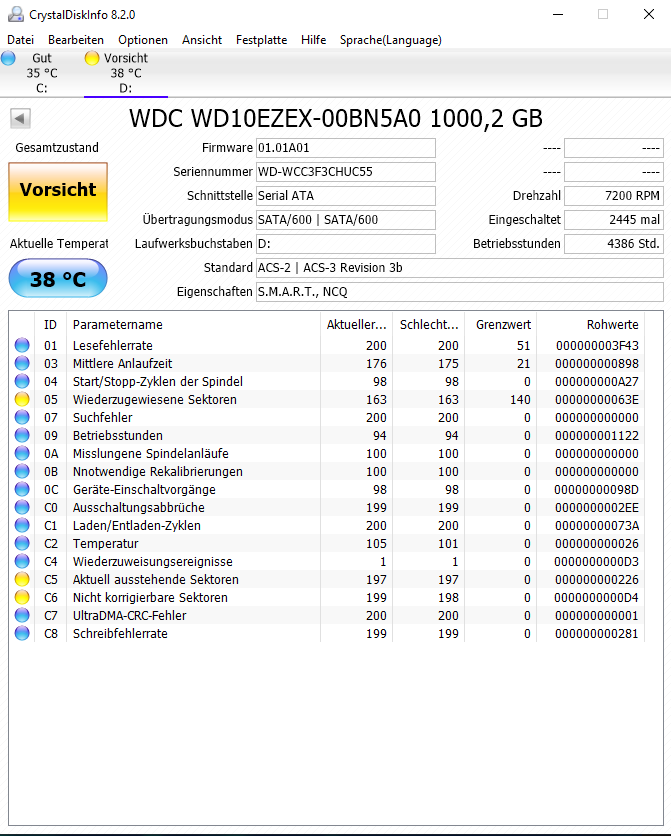Image resolution: width=671 pixels, height=836 pixels.
Task: Click the yellow status circle for drive D:
Action: click(92, 58)
